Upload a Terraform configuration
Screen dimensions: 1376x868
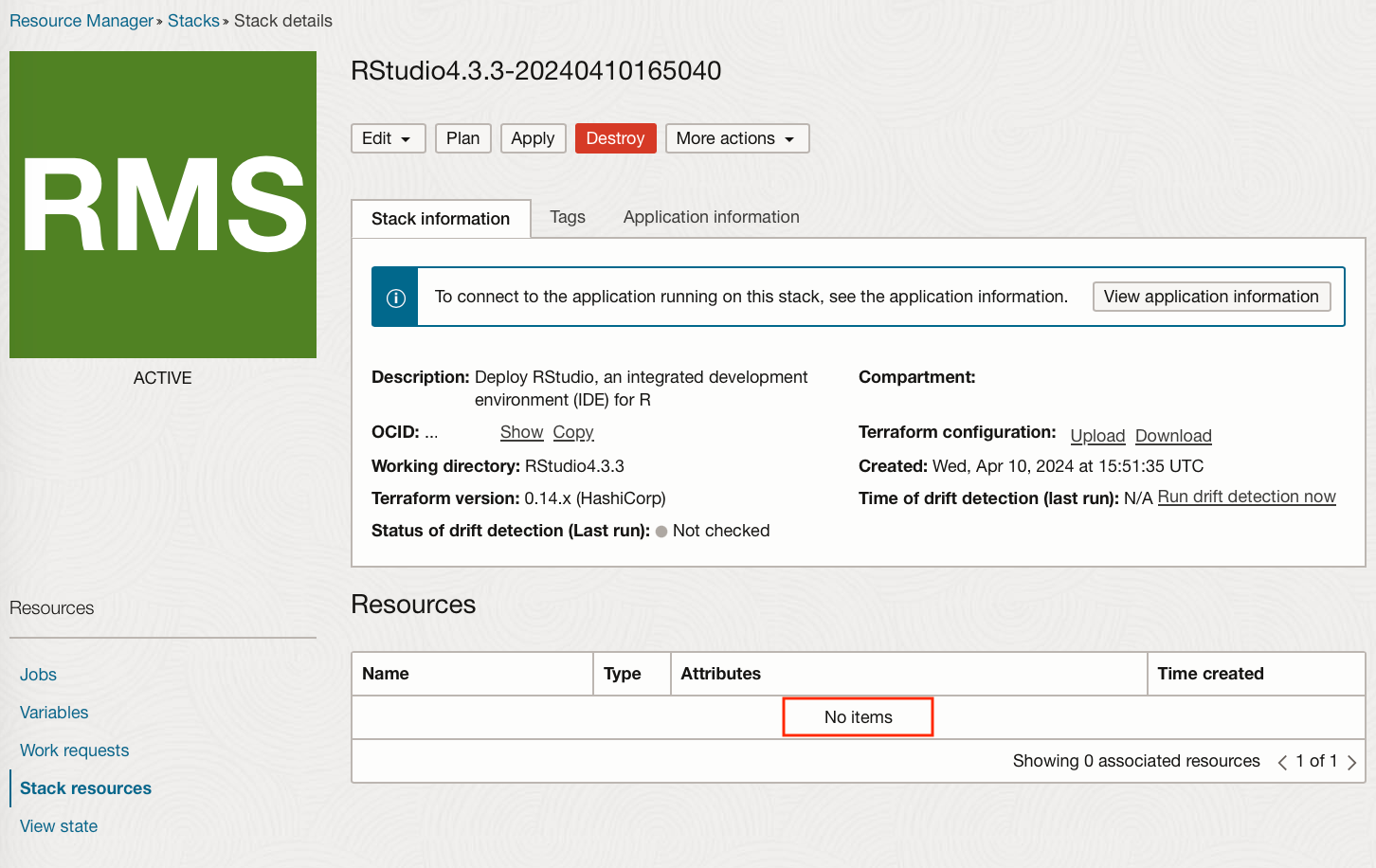tap(1097, 436)
